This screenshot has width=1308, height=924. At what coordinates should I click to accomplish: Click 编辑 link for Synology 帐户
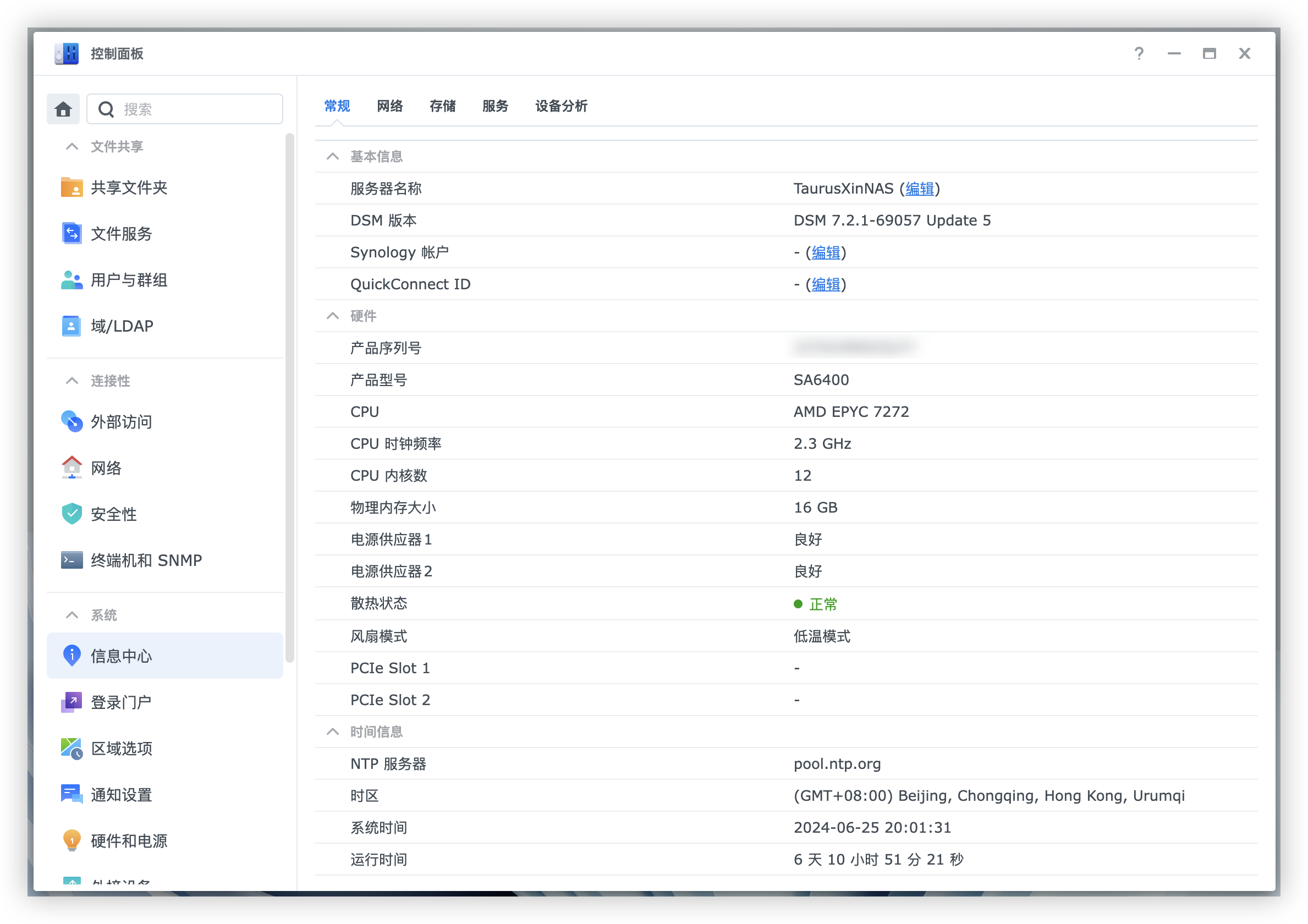click(826, 252)
